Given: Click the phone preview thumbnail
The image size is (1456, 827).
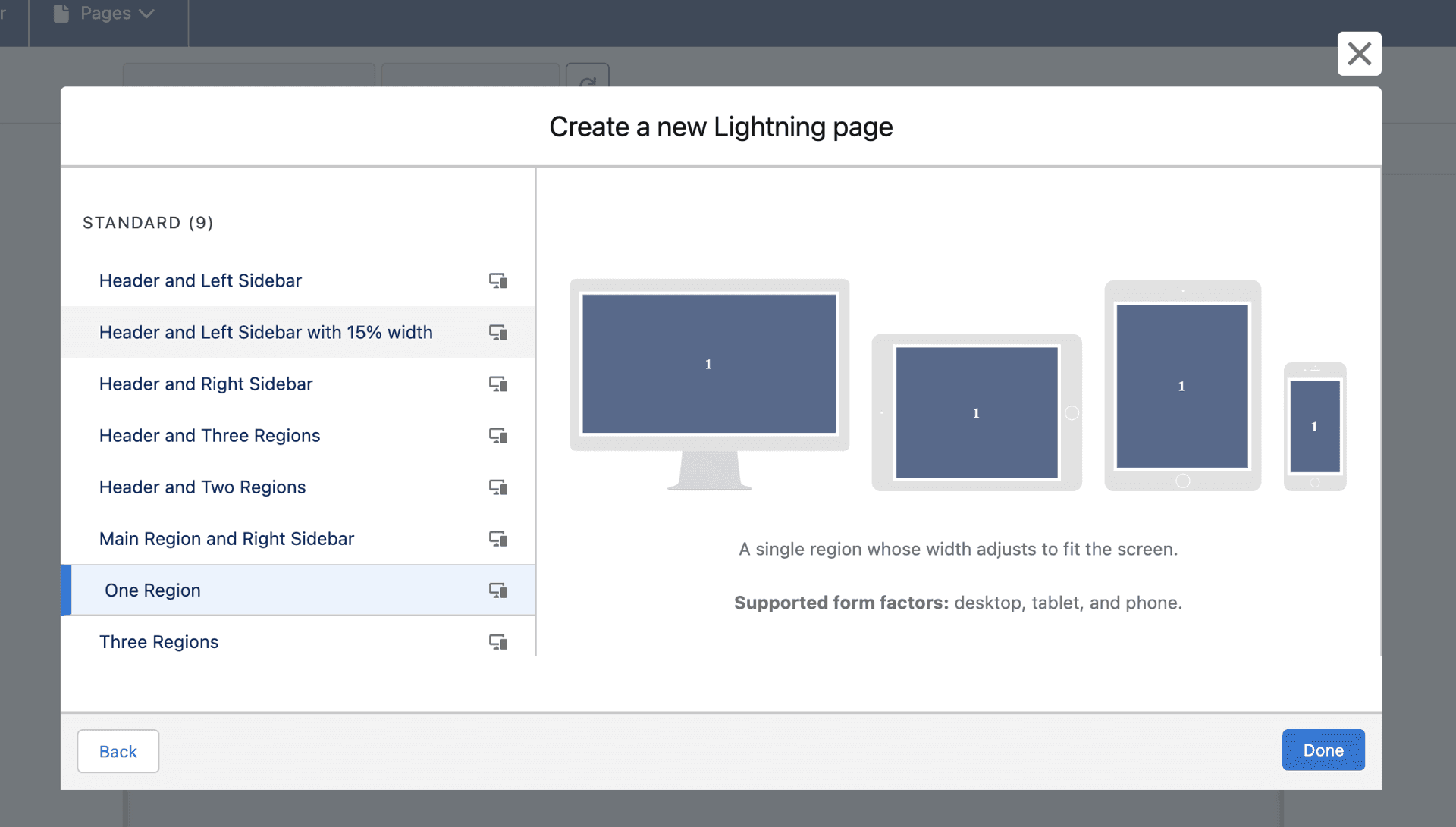Looking at the screenshot, I should (x=1314, y=427).
